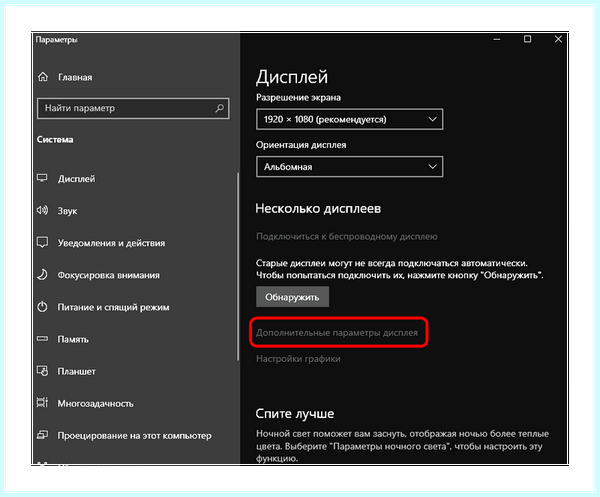Open Уведомления и действия section
Viewport: 600px width, 497px height.
[x=111, y=243]
